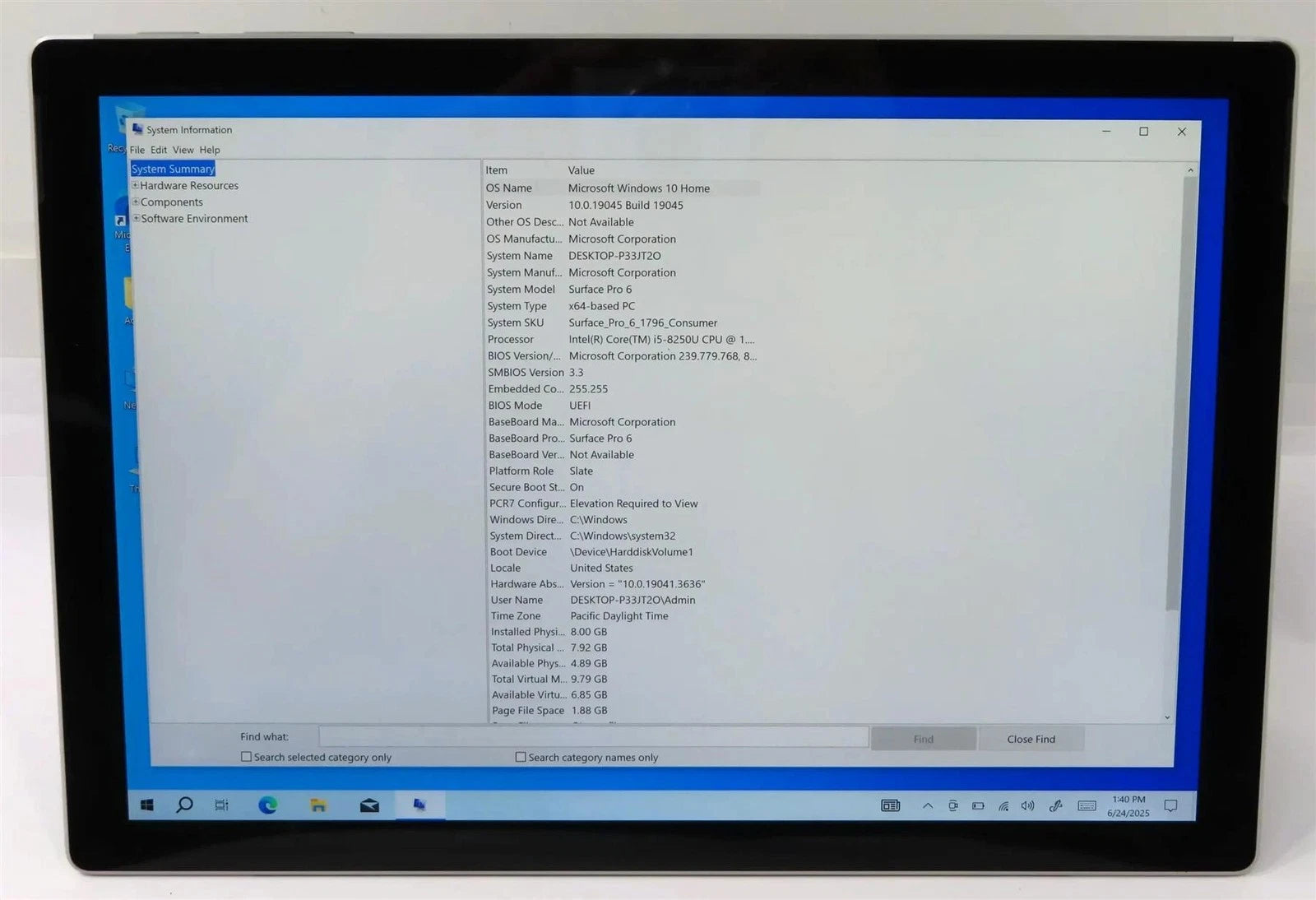Select System Summary in the tree
1316x900 pixels.
173,169
